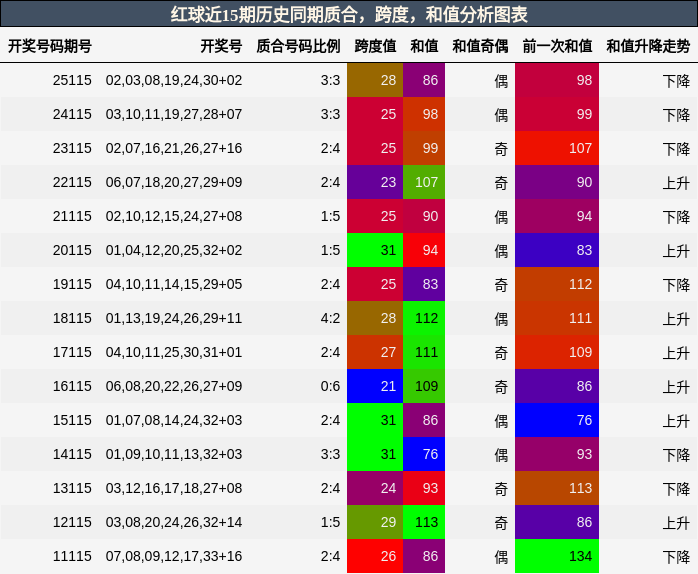This screenshot has width=698, height=574.
Task: Select the 和值升降走势 column header
Action: coord(648,46)
